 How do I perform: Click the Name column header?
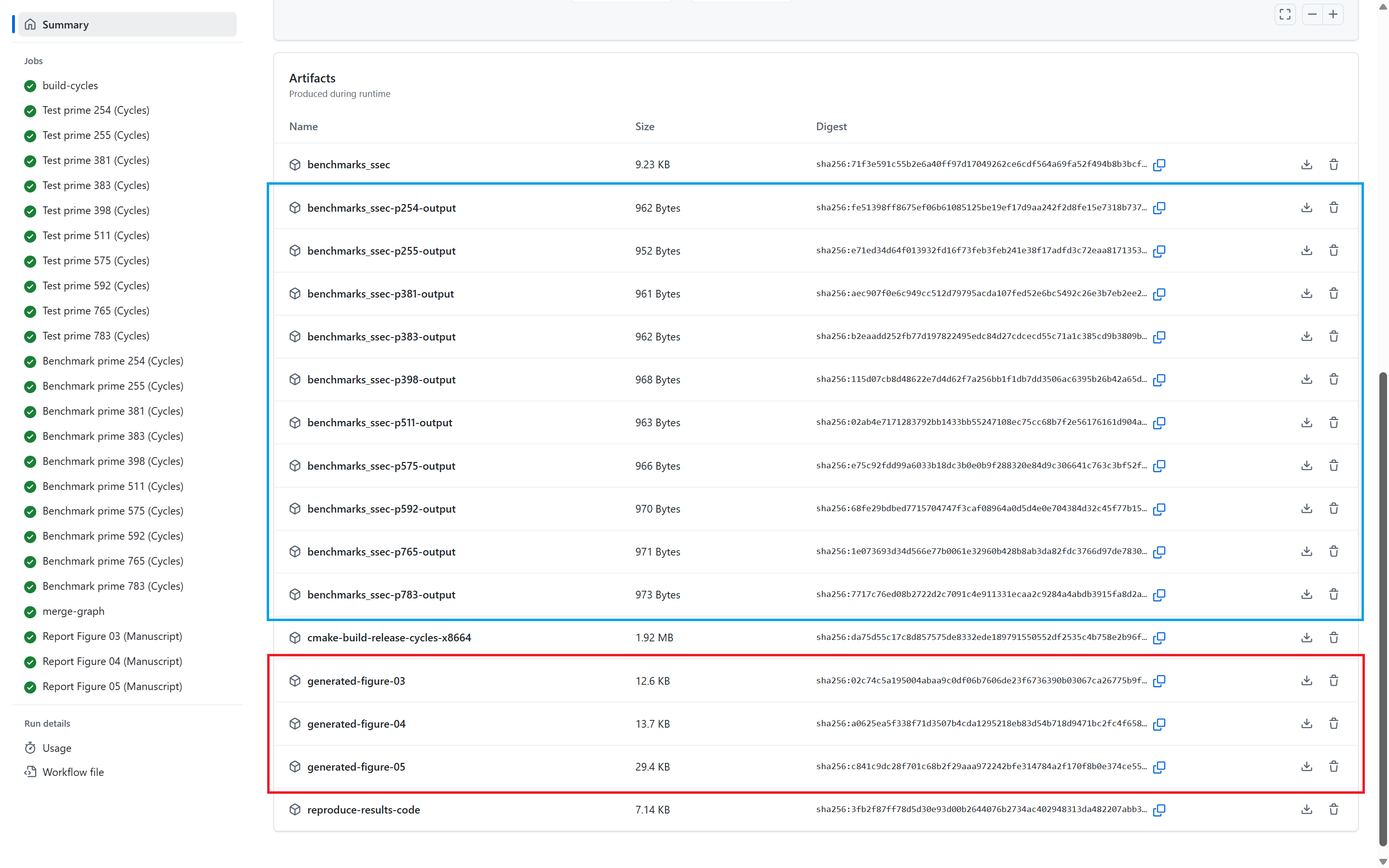(303, 126)
